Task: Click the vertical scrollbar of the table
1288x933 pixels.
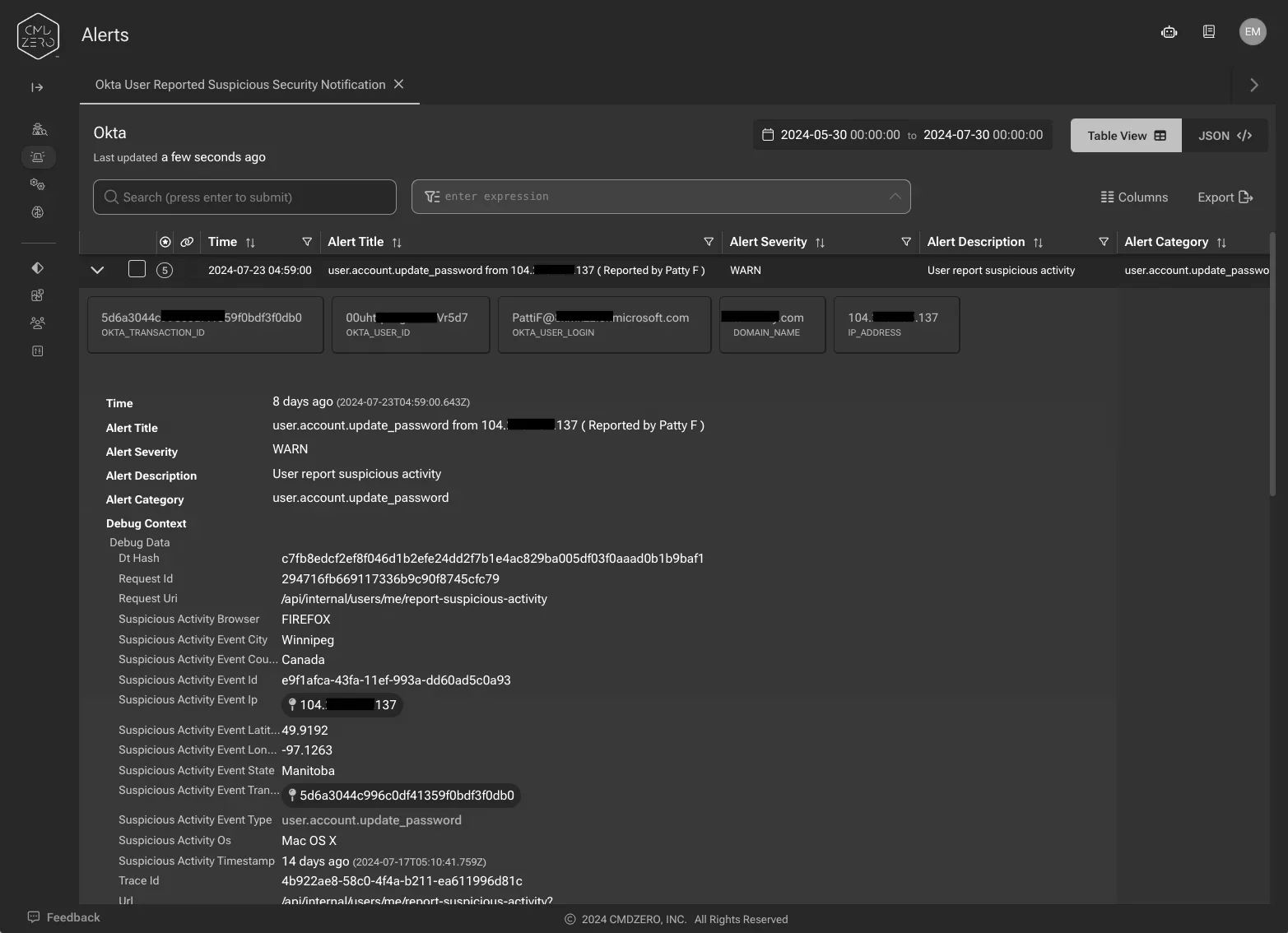Action: [x=1273, y=365]
